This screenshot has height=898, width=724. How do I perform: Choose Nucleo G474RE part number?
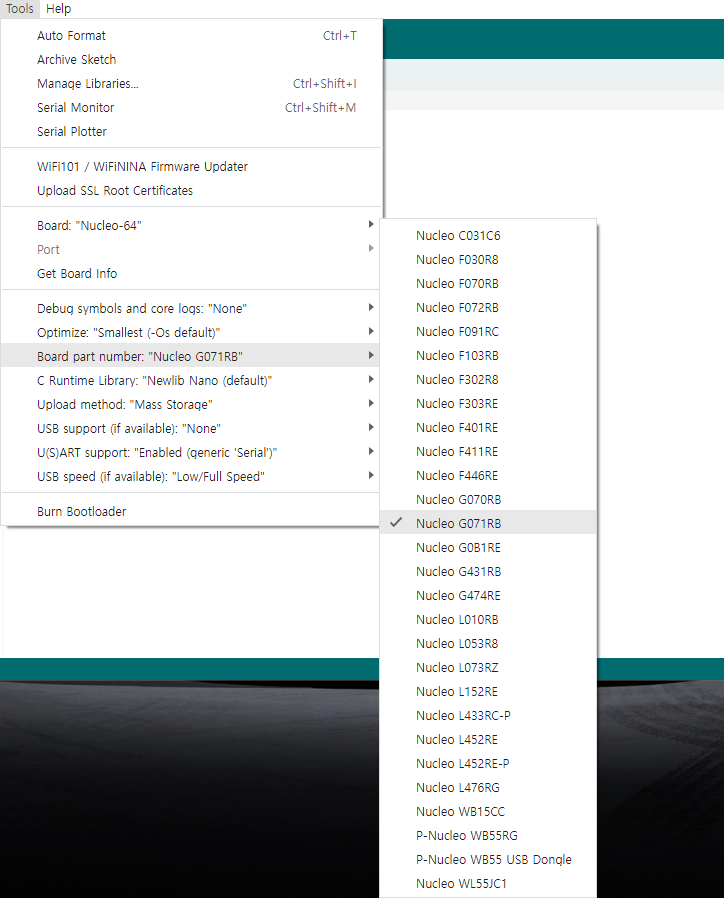click(x=488, y=596)
